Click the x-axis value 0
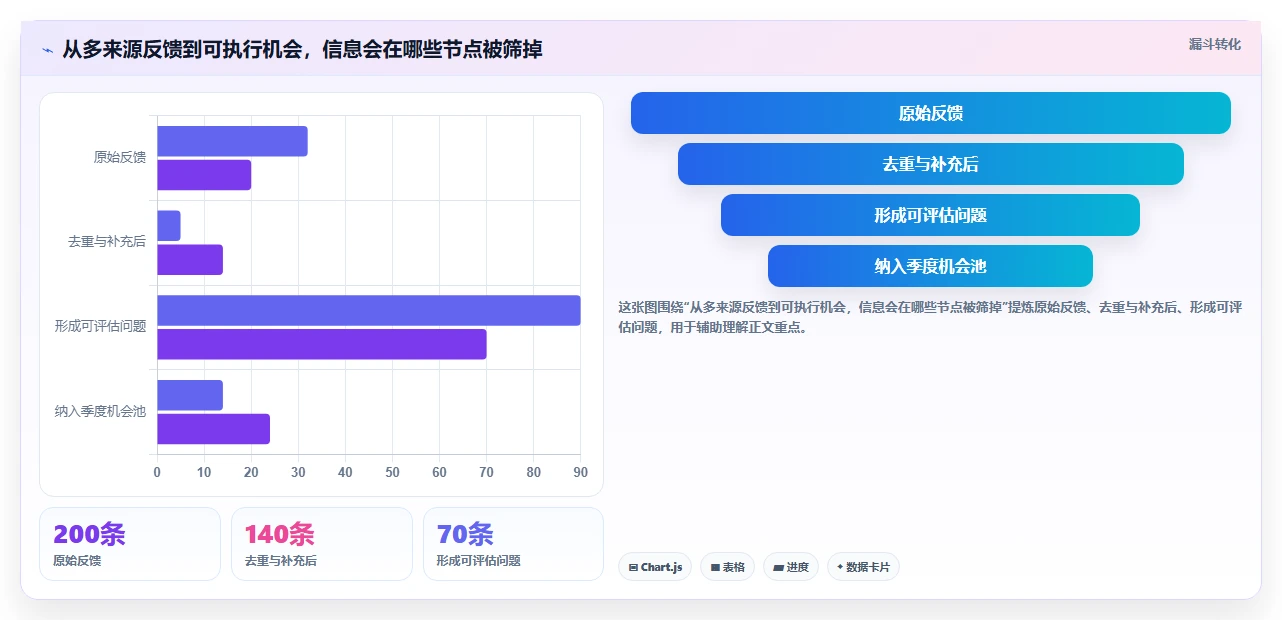 click(157, 472)
